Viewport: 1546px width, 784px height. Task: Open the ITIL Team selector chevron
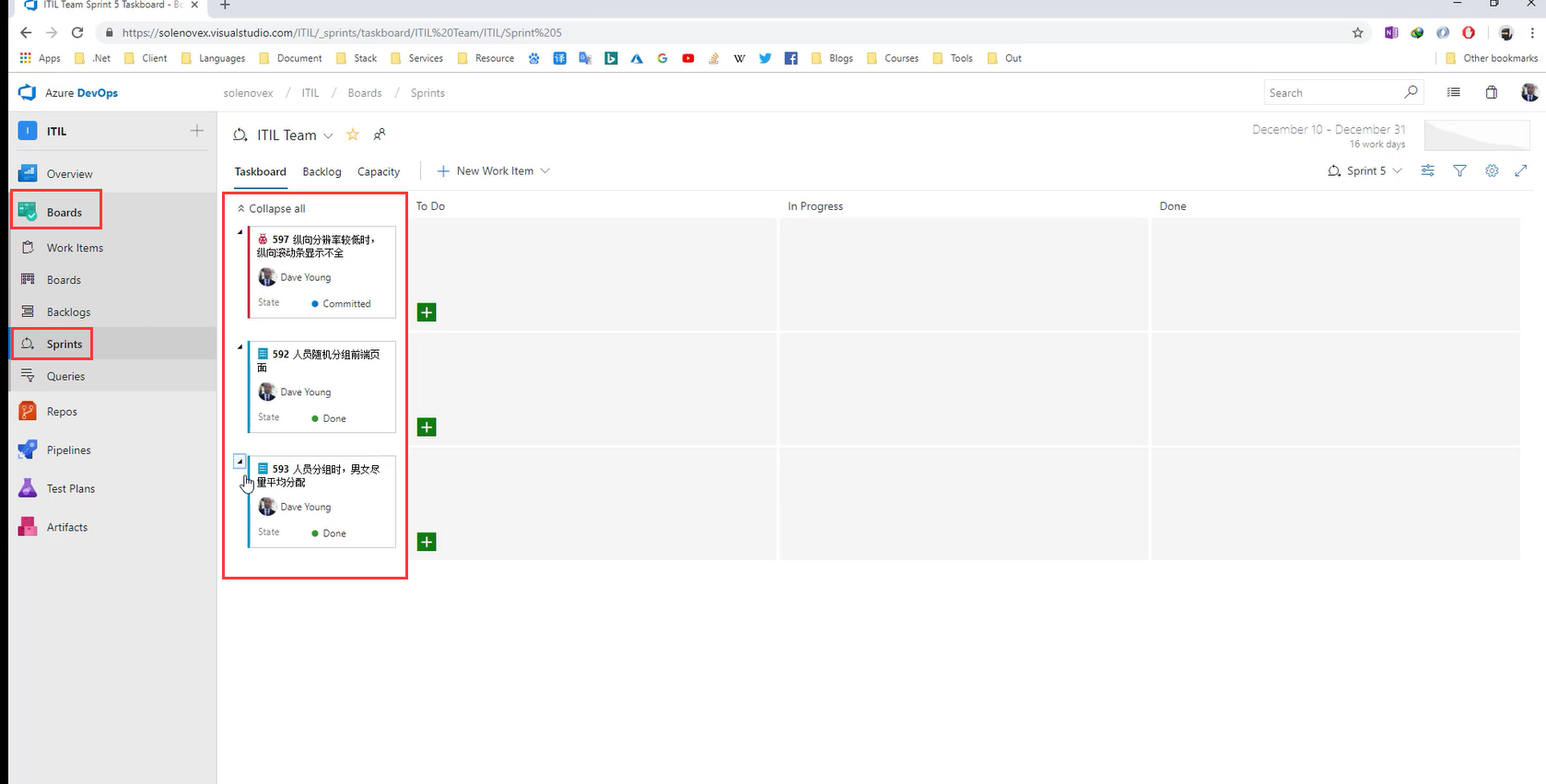pyautogui.click(x=328, y=136)
